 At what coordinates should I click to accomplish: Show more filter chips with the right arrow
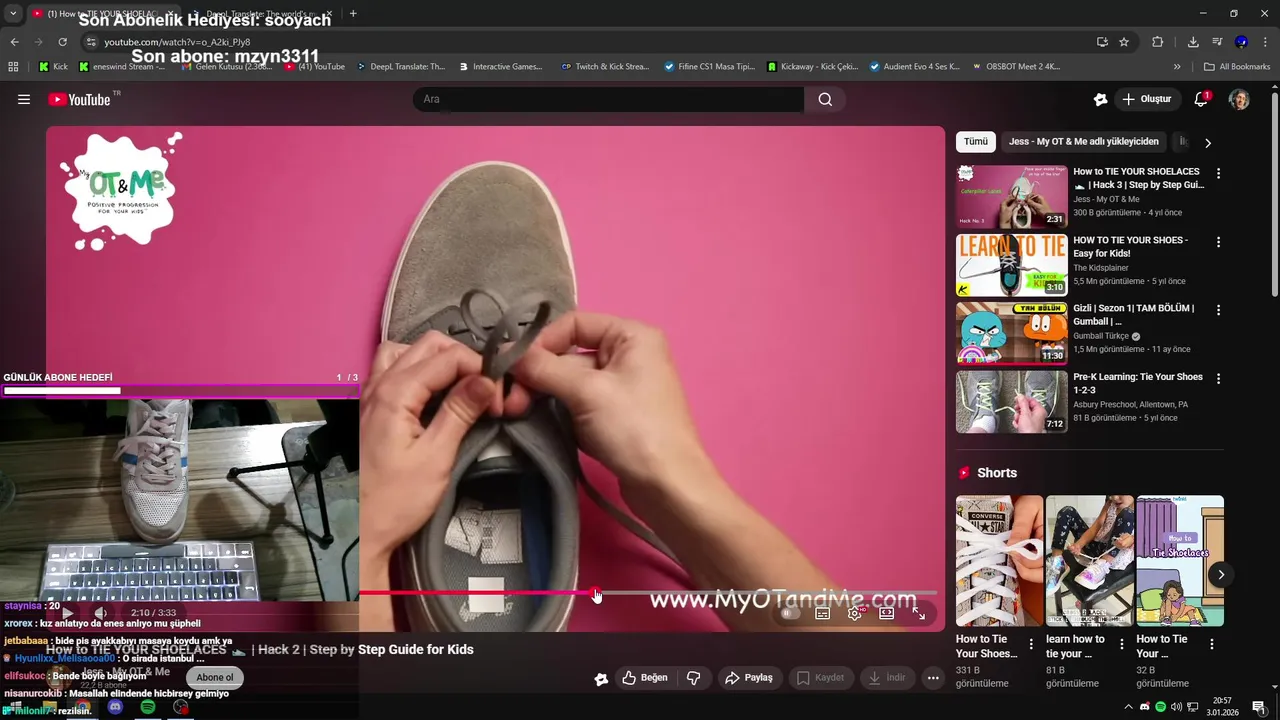1207,143
